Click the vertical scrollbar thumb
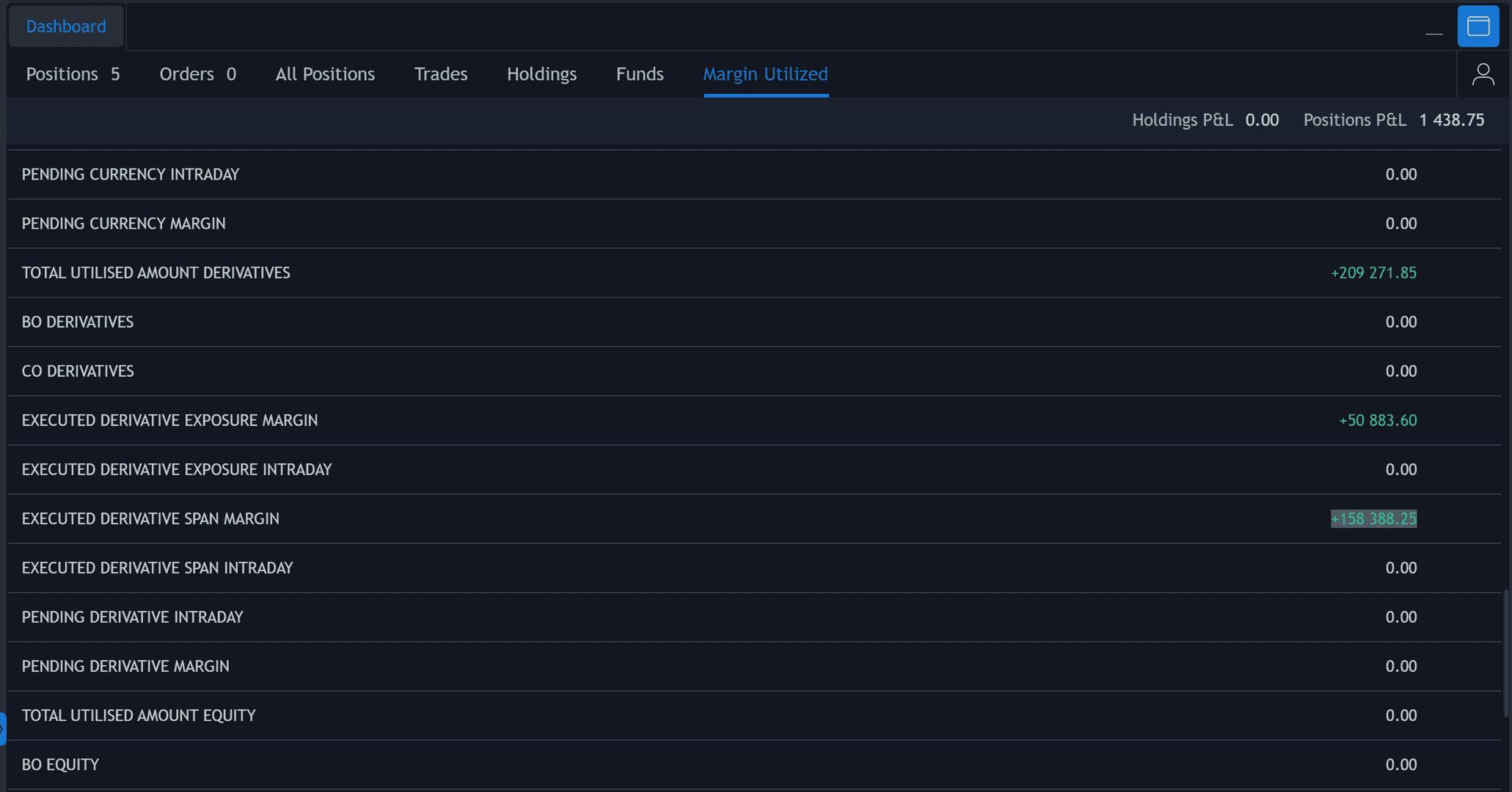Image resolution: width=1512 pixels, height=792 pixels. point(1505,653)
